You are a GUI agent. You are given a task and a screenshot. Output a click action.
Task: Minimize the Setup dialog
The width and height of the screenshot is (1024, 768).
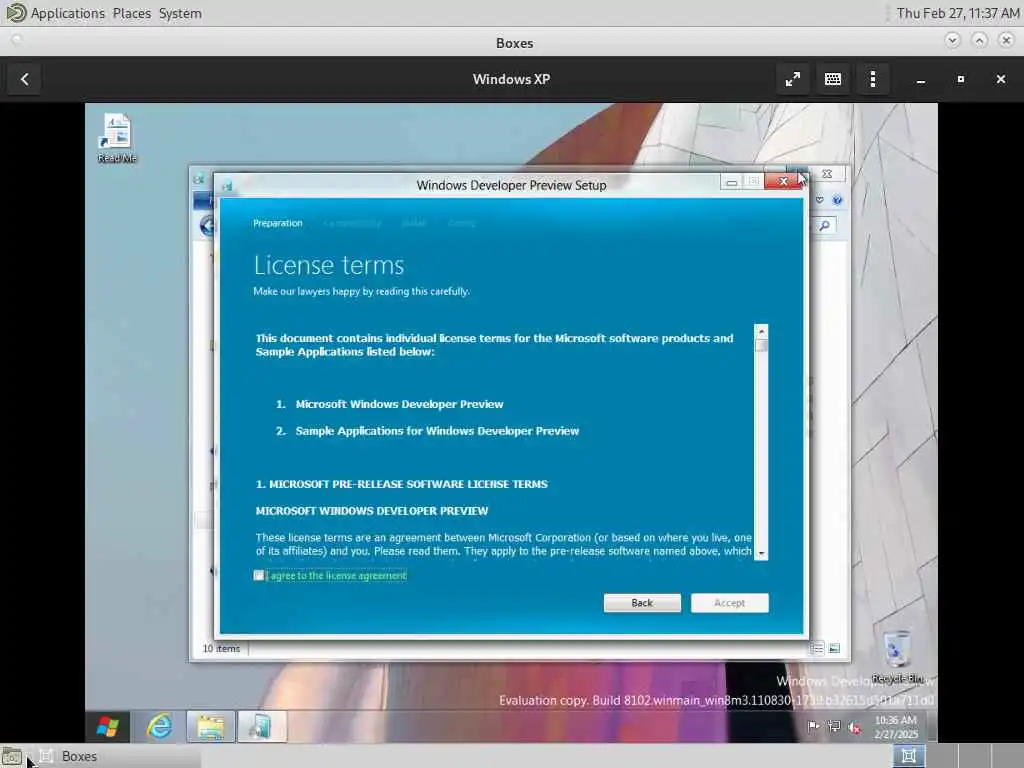point(731,182)
